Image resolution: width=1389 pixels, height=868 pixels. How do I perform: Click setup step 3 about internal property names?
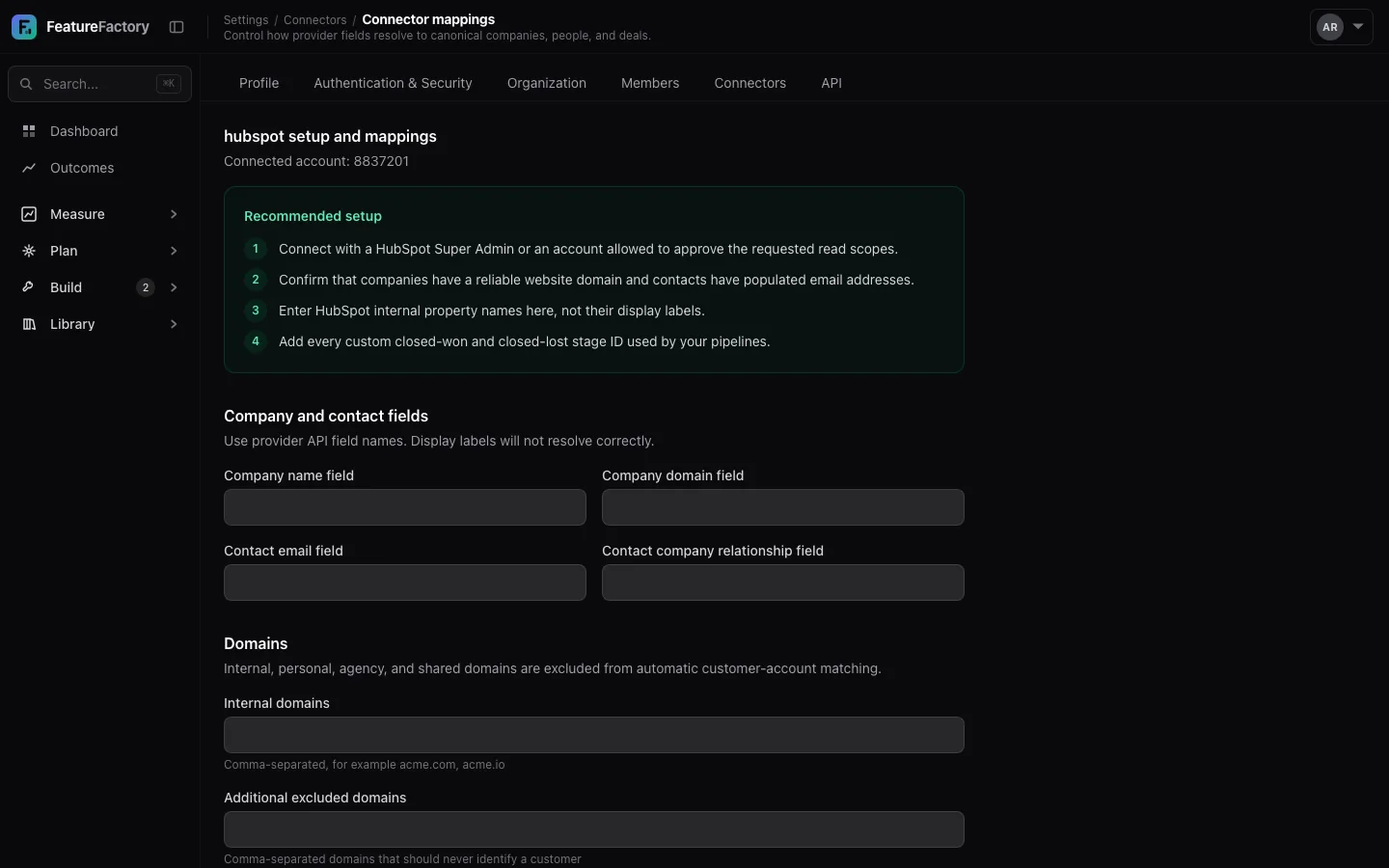click(x=492, y=311)
